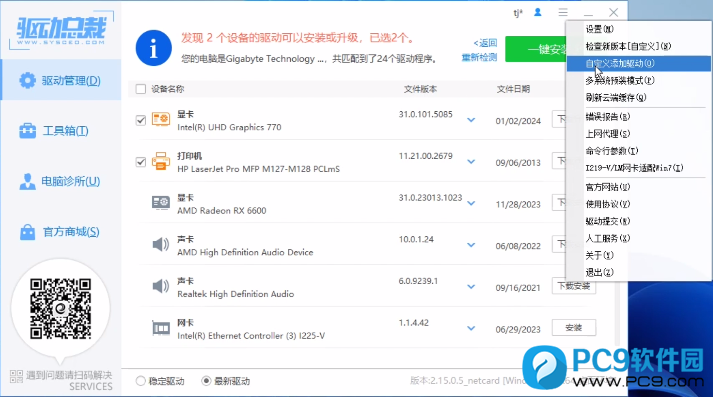This screenshot has width=713, height=397.
Task: Select 多系统预装模式 menu entry
Action: tap(638, 80)
